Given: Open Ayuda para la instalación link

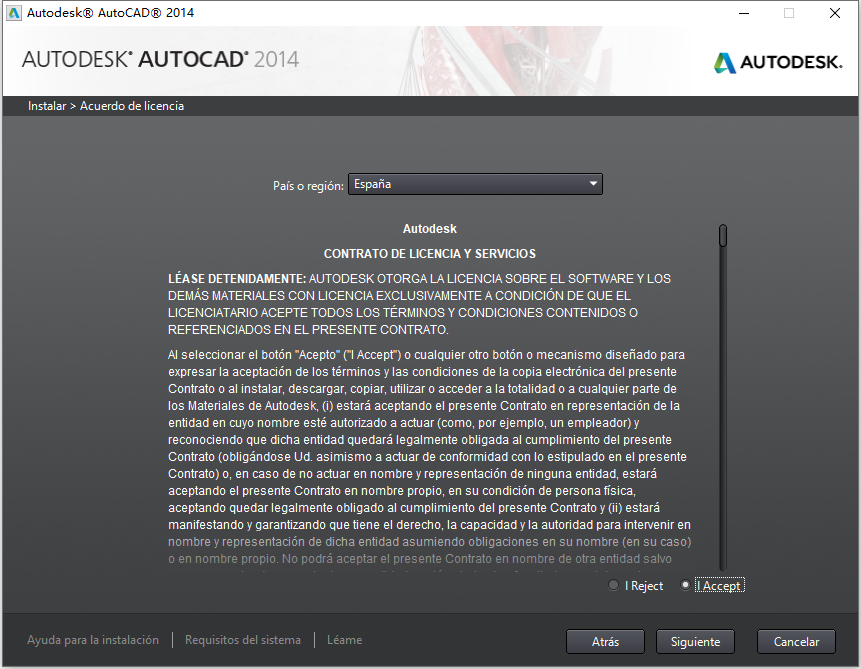Looking at the screenshot, I should [93, 640].
